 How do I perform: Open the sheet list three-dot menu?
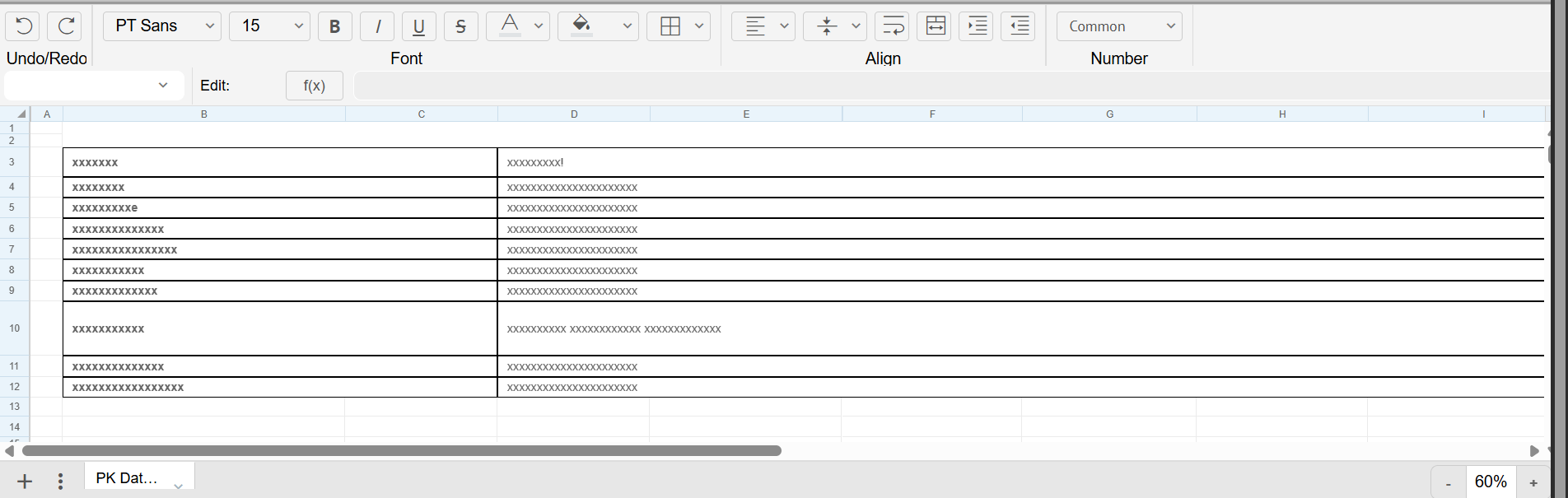[60, 482]
